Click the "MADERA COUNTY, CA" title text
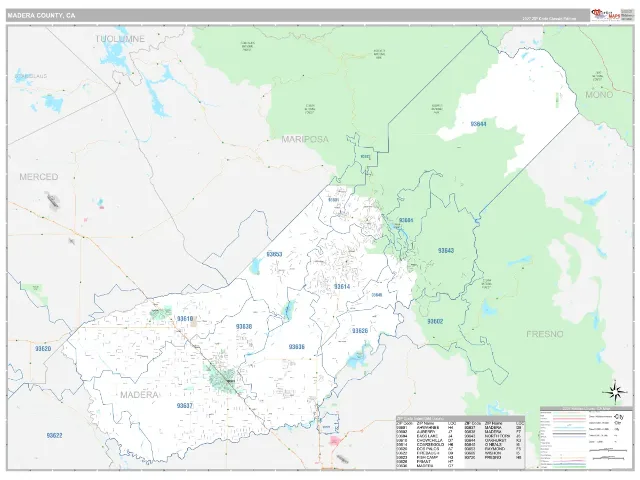Viewport: 640px width, 480px height. pos(41,16)
